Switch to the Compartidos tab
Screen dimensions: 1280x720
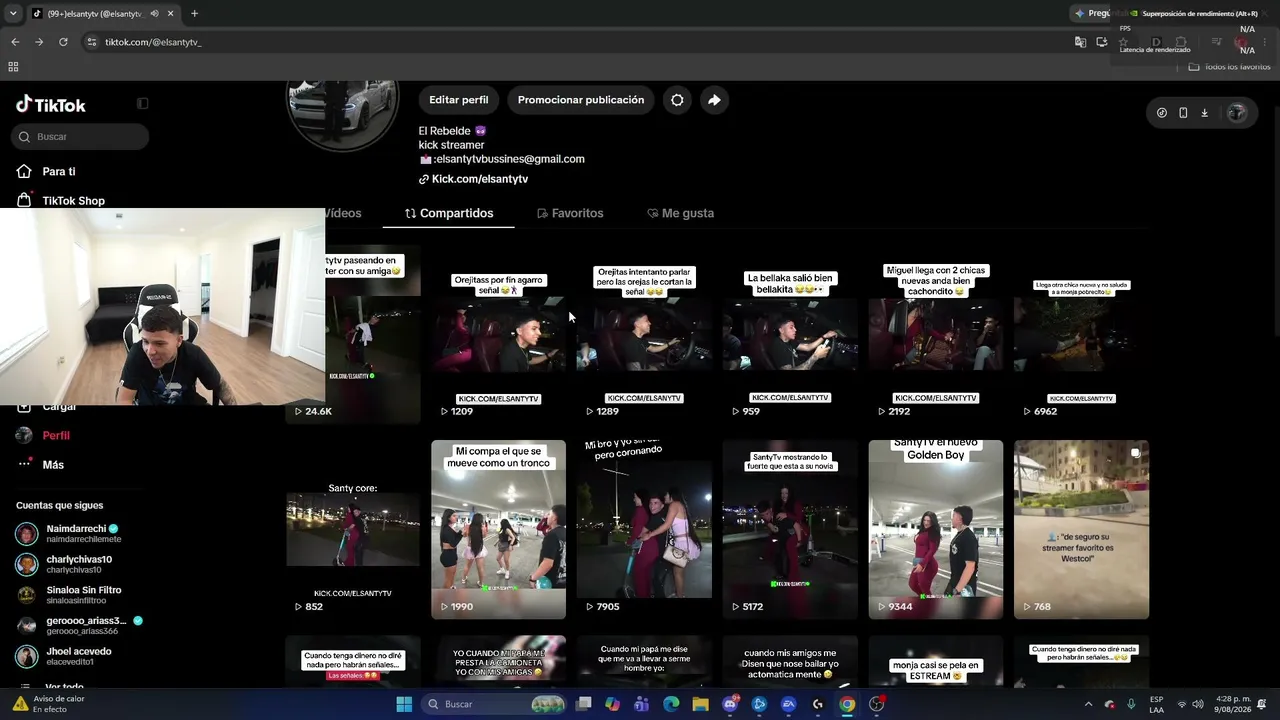449,213
